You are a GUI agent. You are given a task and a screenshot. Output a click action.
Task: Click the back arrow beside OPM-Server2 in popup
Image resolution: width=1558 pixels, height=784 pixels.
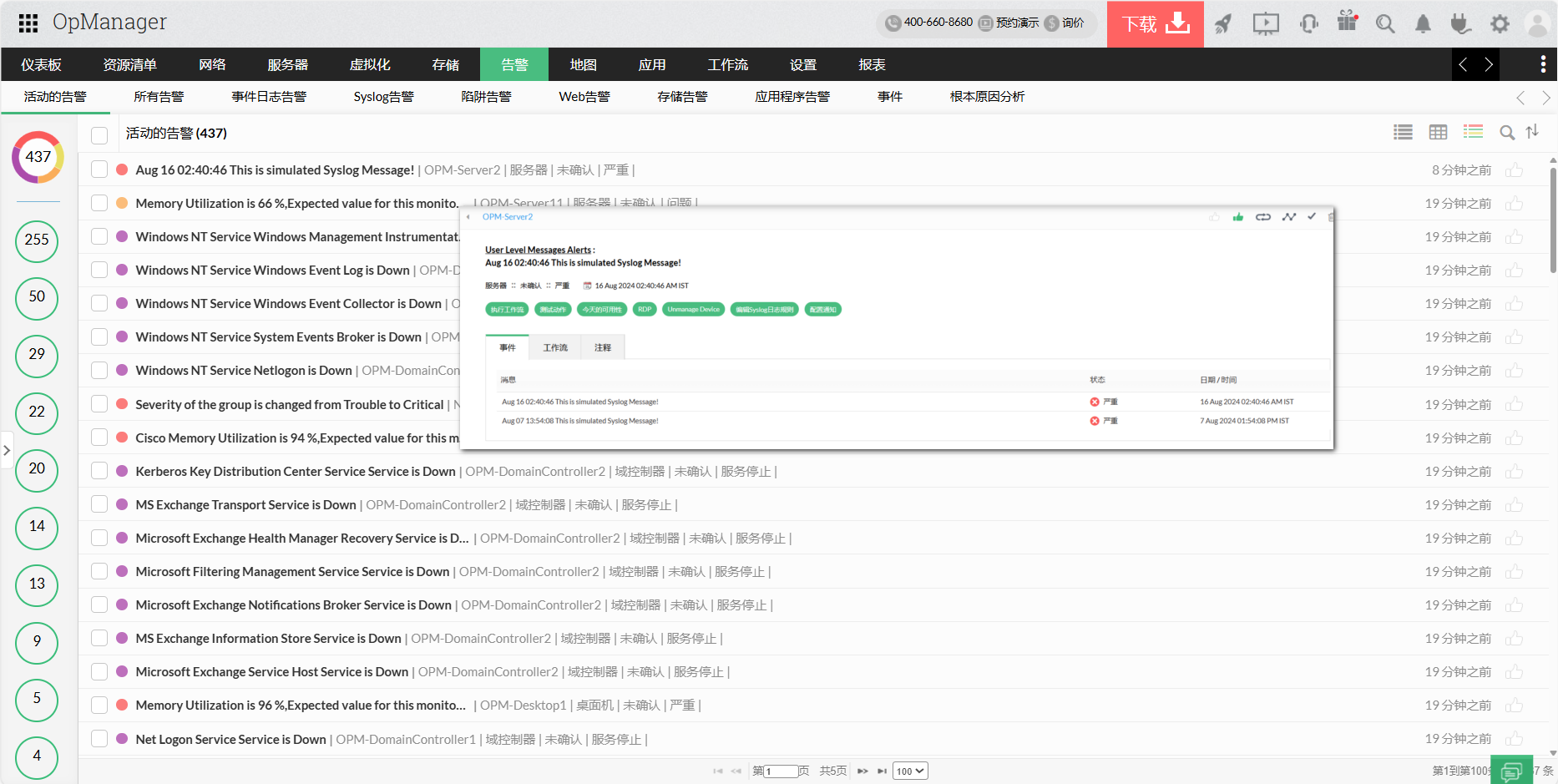(468, 217)
